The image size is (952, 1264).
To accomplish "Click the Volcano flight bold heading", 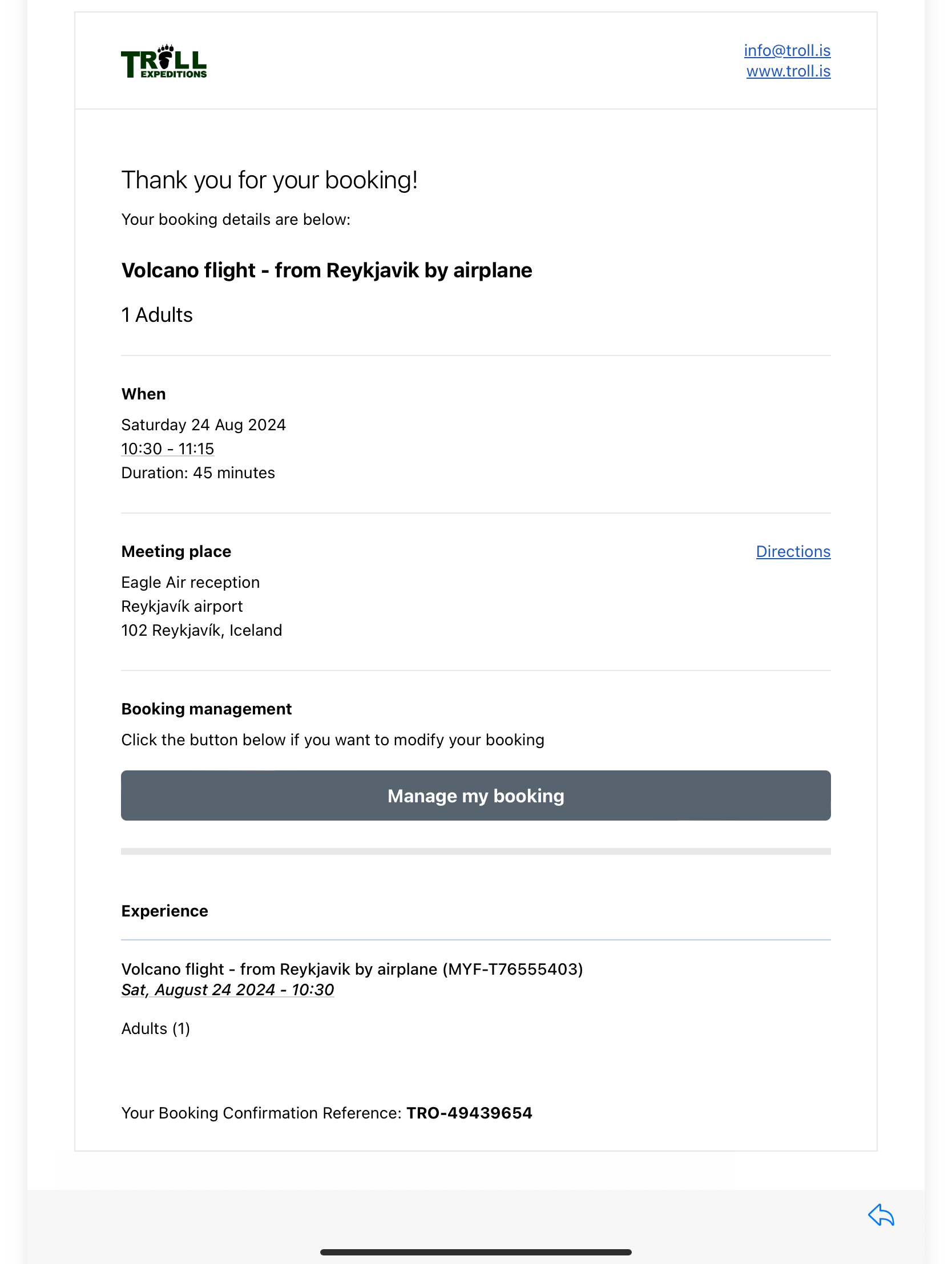I will point(326,270).
